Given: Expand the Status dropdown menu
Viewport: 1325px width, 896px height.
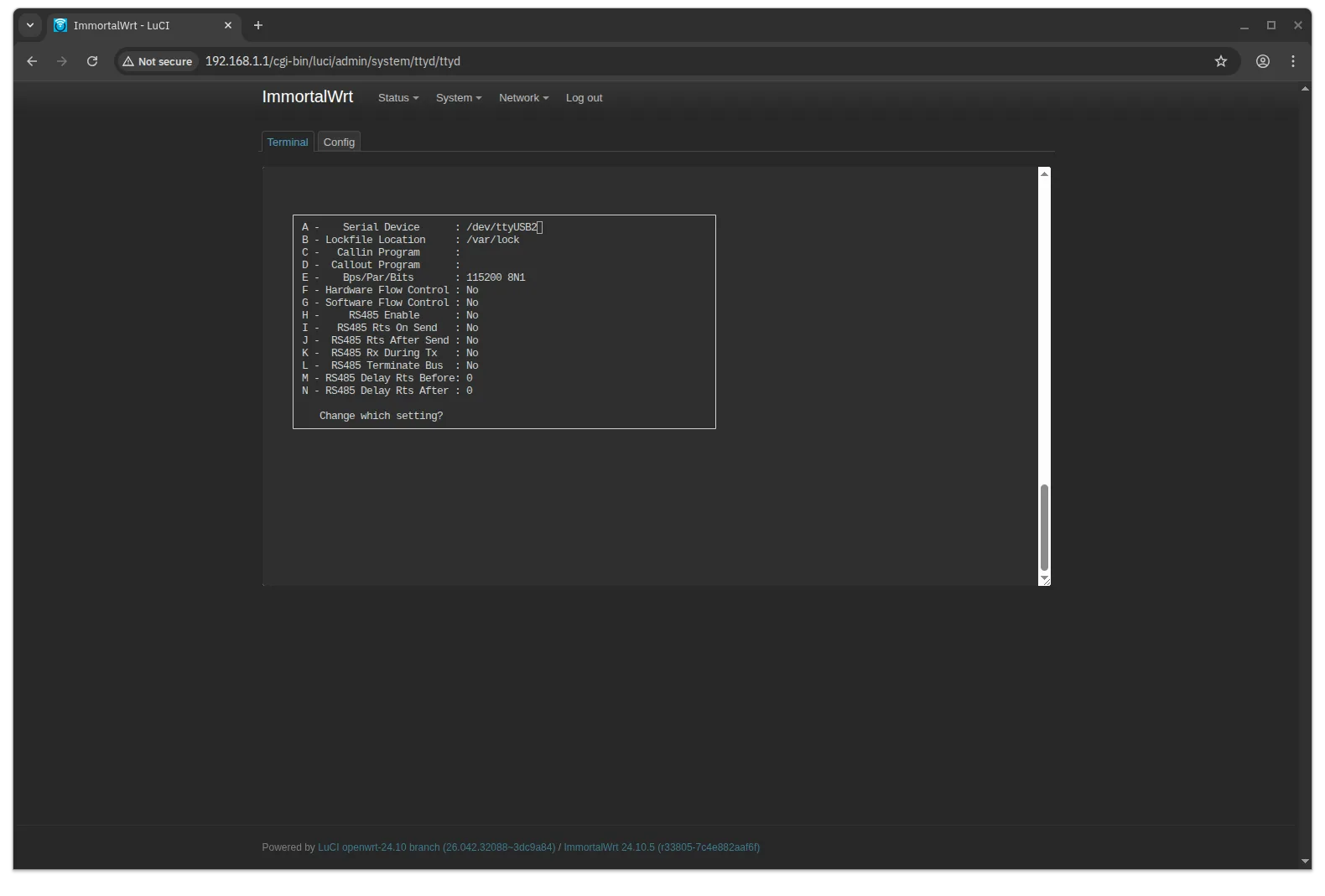Looking at the screenshot, I should 397,98.
